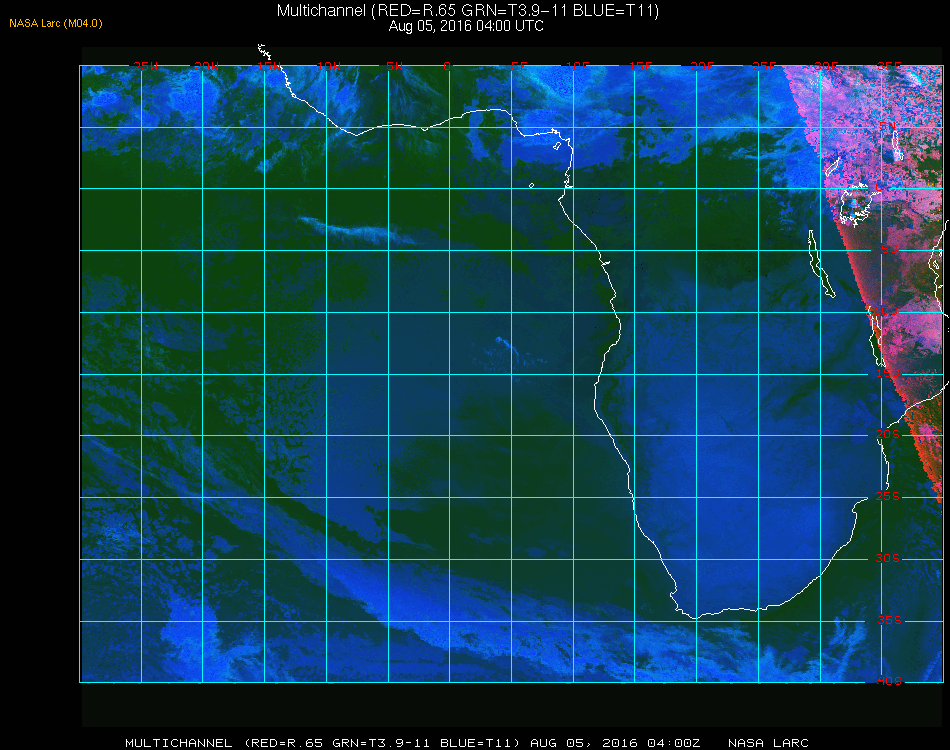Select the "15W" longitude label
950x750 pixels.
pos(268,66)
